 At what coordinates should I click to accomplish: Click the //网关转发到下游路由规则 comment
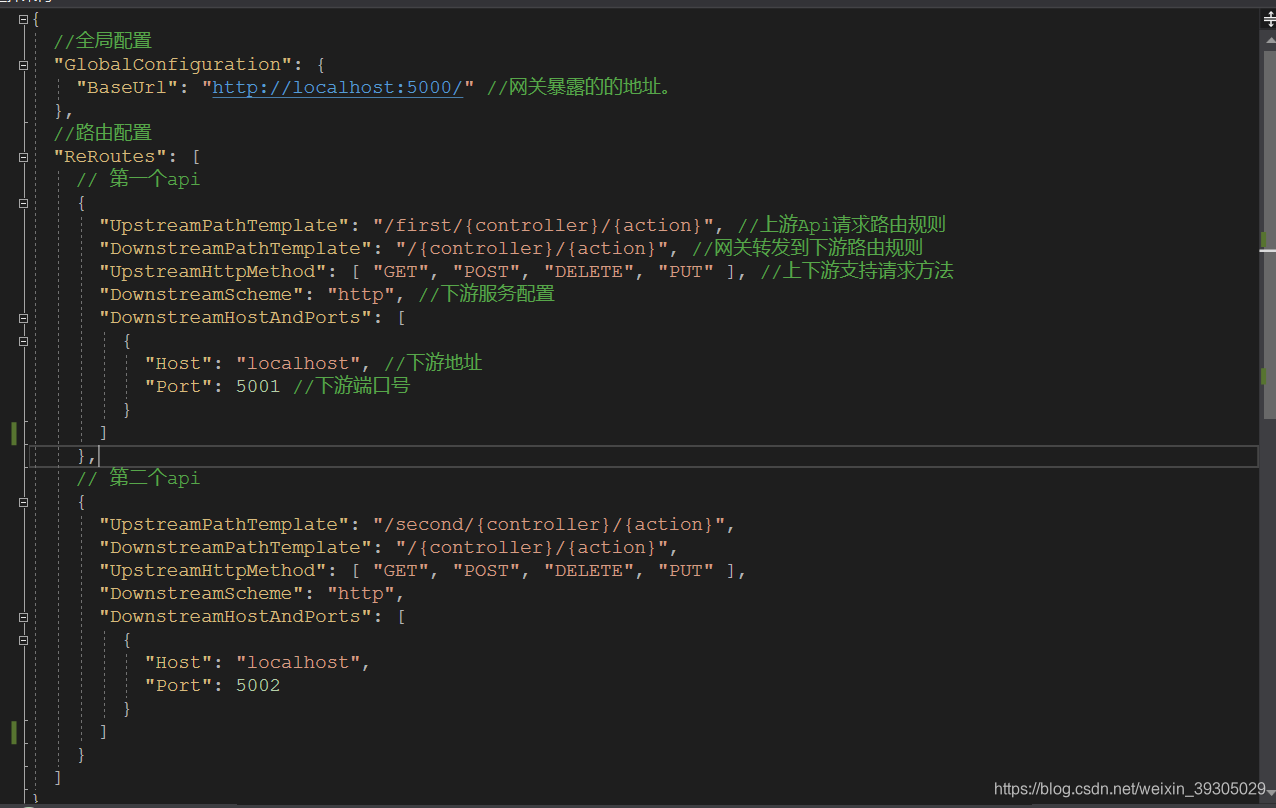point(807,248)
